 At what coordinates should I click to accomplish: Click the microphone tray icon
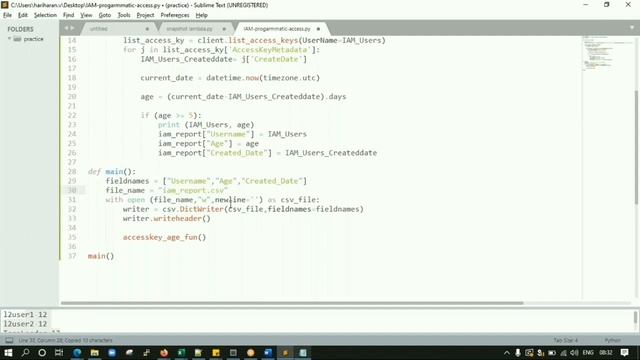[x=518, y=353]
